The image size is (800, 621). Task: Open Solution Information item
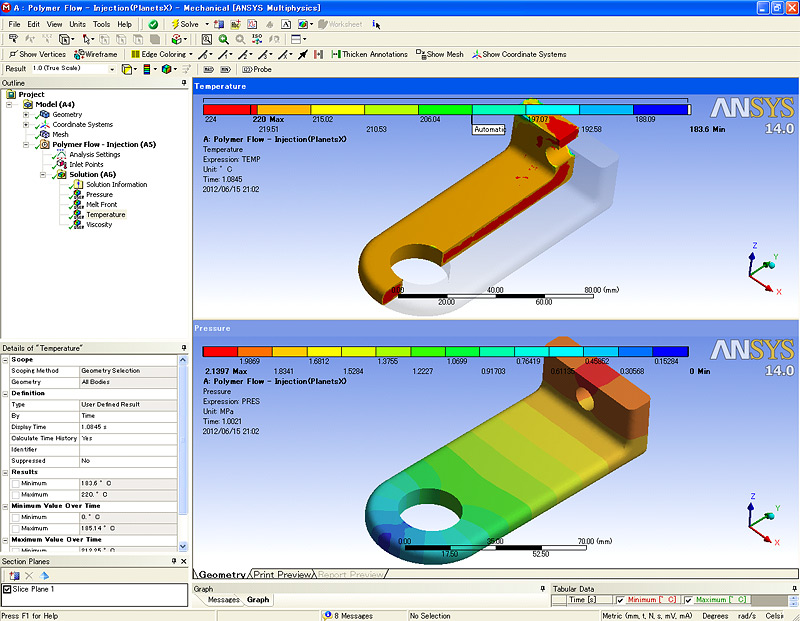click(x=116, y=184)
